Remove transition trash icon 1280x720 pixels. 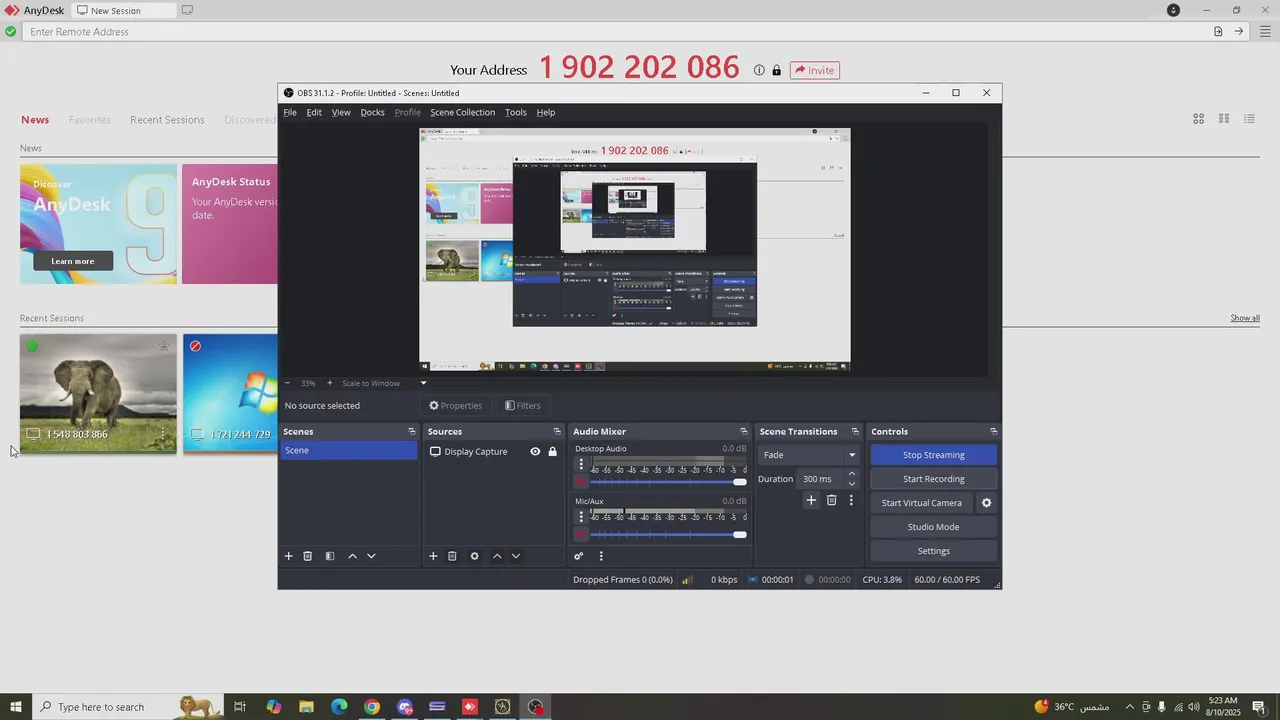click(831, 500)
